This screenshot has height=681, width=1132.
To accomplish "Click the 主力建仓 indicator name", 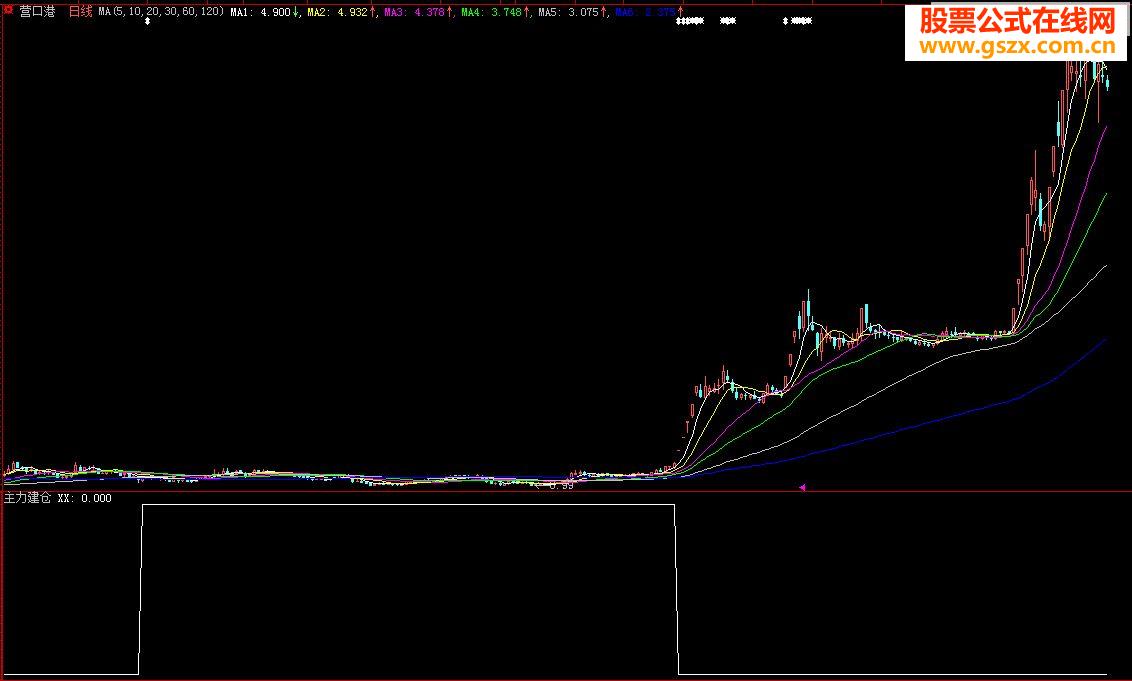I will click(27, 498).
